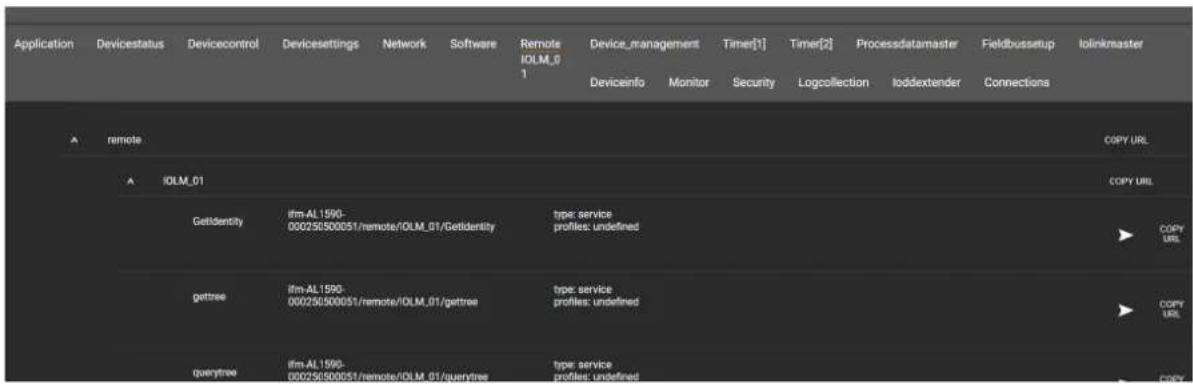Run the gettree service arrow

tap(1126, 310)
